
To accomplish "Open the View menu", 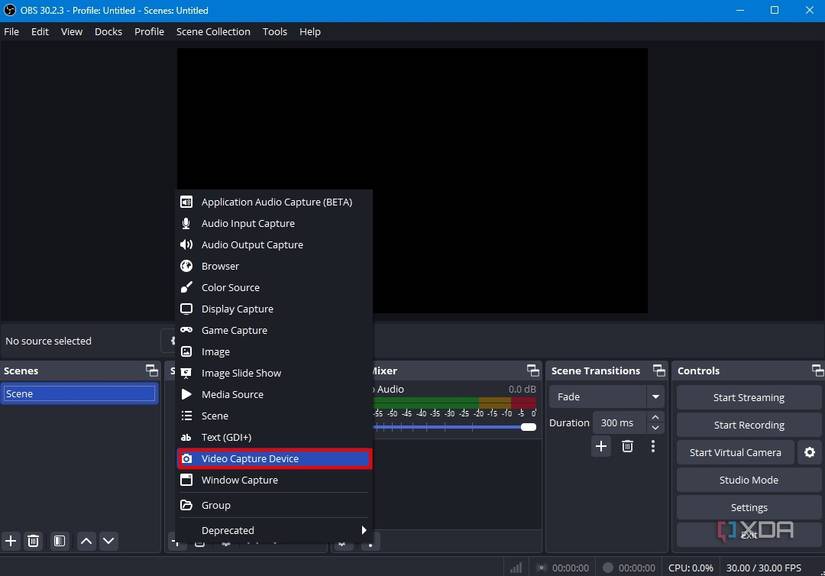I will coord(72,32).
